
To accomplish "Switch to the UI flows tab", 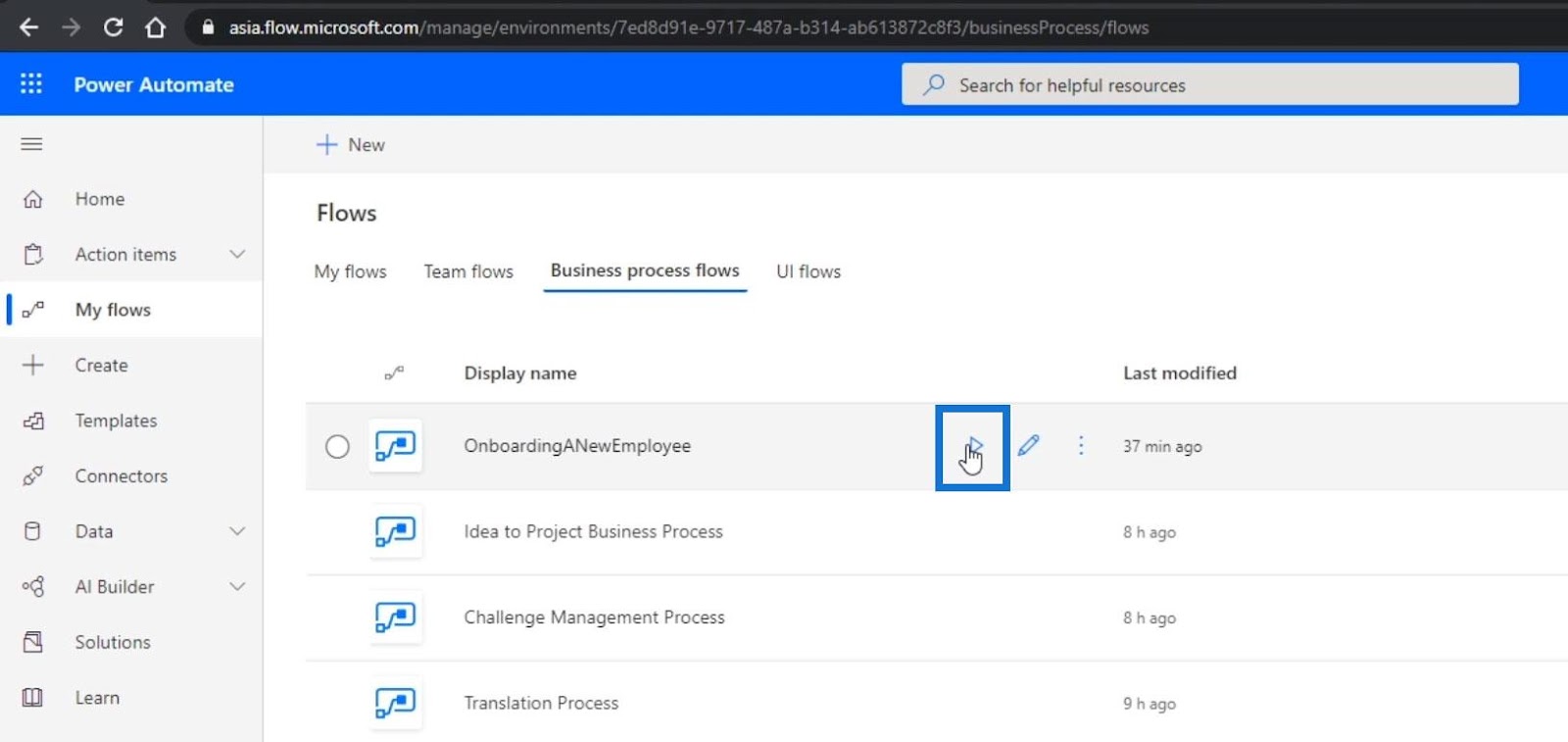I will click(808, 272).
